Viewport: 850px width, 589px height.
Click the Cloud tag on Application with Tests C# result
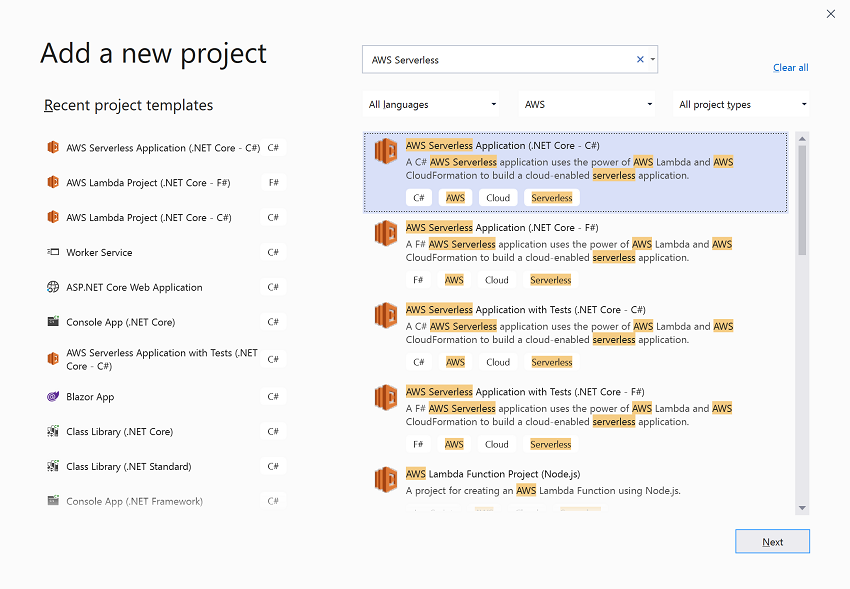(x=498, y=362)
